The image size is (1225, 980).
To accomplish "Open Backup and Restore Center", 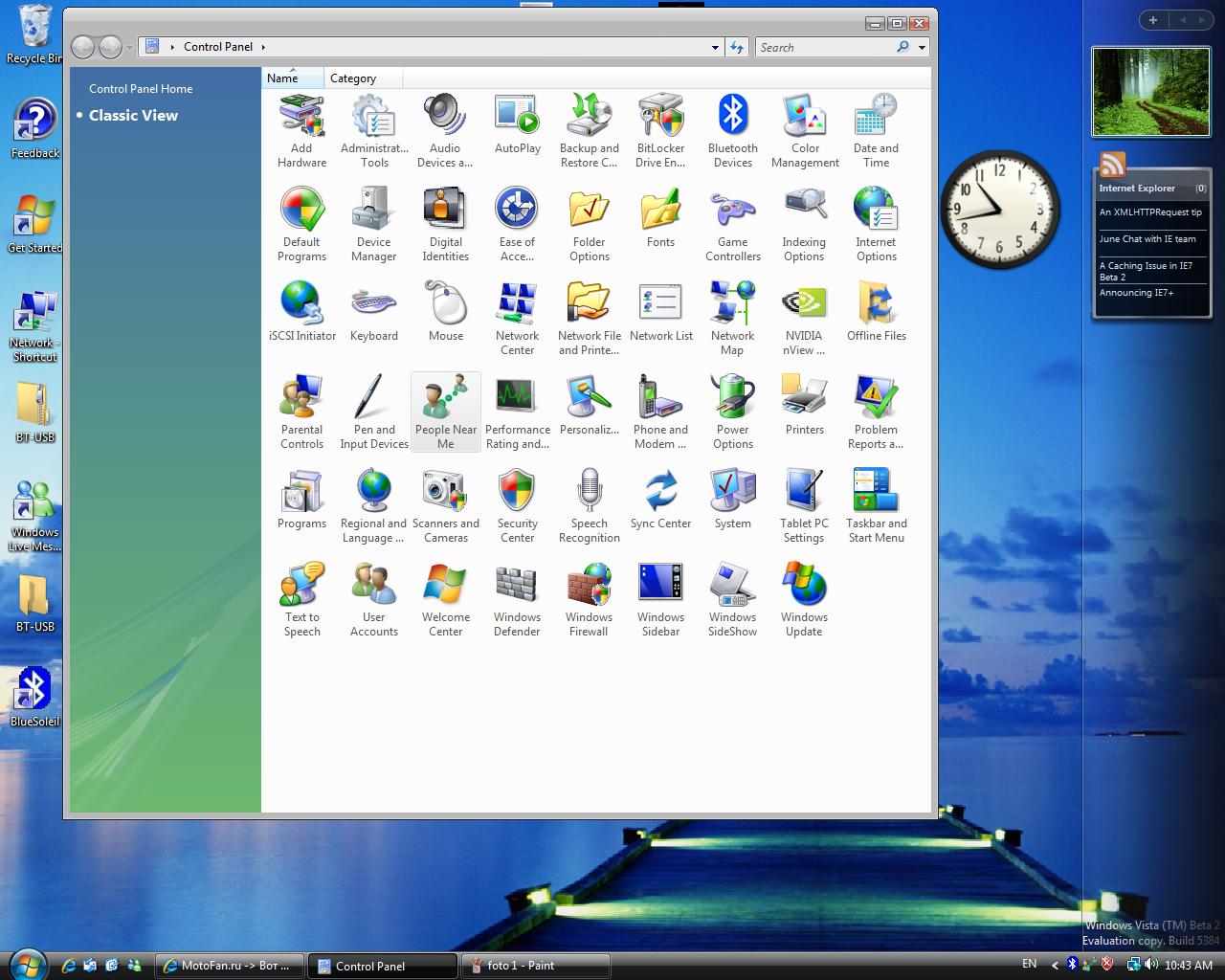I will click(589, 131).
